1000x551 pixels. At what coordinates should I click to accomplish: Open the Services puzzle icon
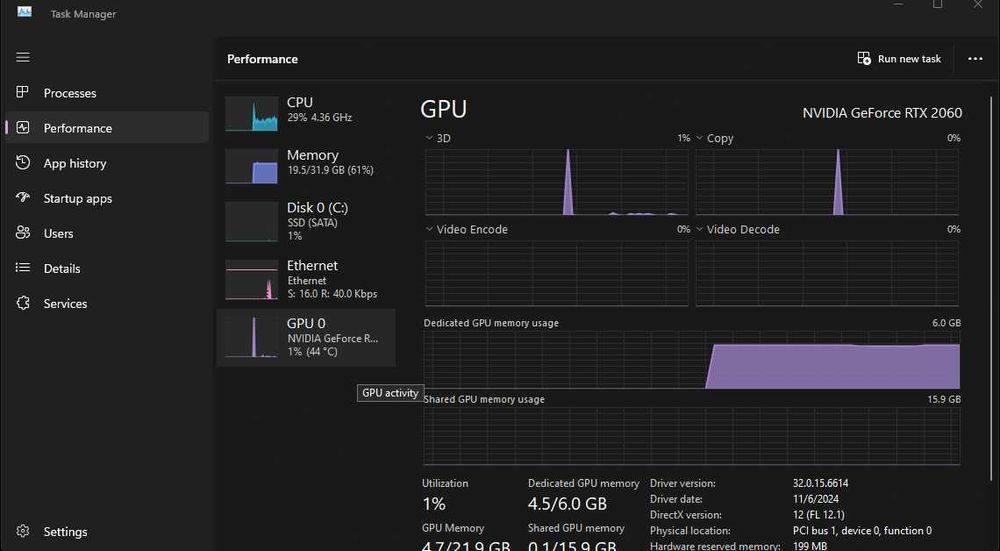pos(23,303)
